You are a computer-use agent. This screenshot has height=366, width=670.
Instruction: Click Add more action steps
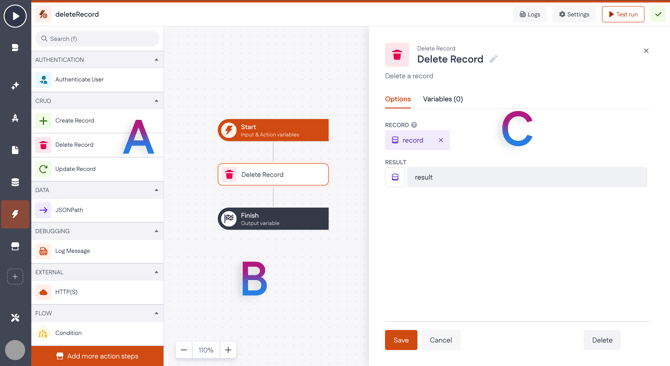point(97,356)
